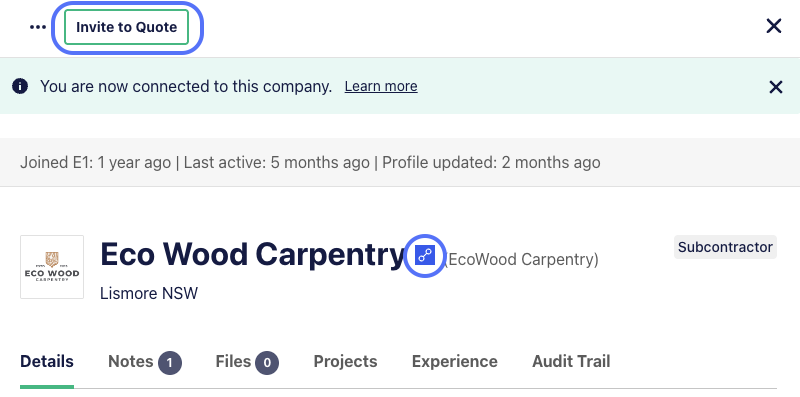Click the Eco Wood Carpentry company name heading
This screenshot has width=800, height=397.
[252, 254]
